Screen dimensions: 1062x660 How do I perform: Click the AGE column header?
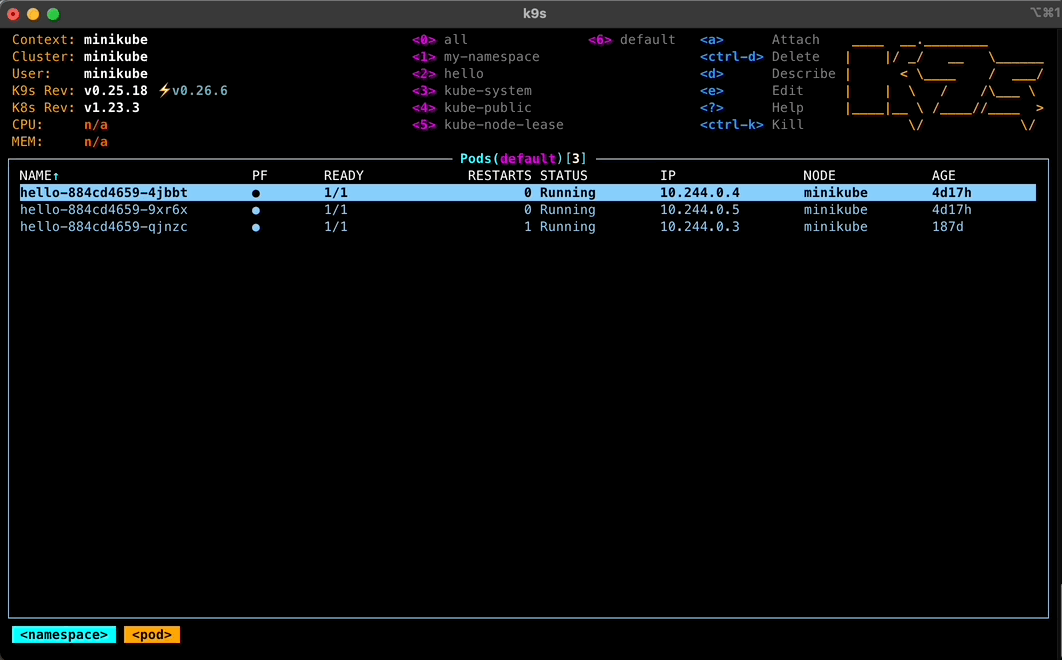[943, 176]
